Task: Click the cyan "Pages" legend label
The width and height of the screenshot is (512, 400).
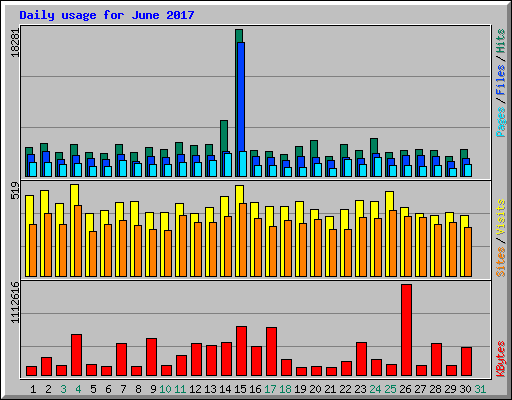Action: [501, 122]
